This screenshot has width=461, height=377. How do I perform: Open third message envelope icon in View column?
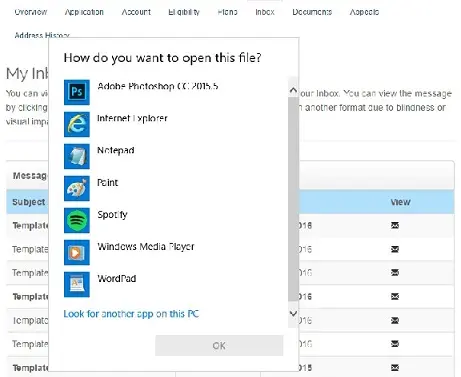[395, 272]
